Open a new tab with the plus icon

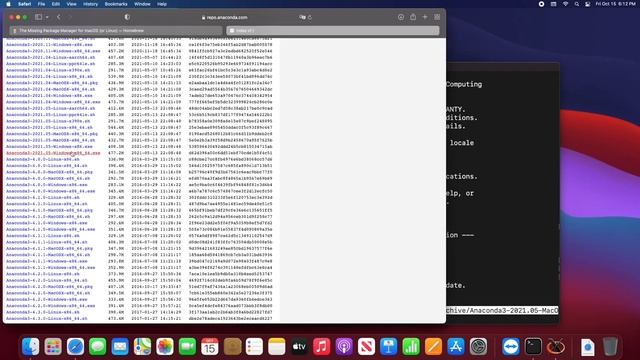pyautogui.click(x=425, y=17)
